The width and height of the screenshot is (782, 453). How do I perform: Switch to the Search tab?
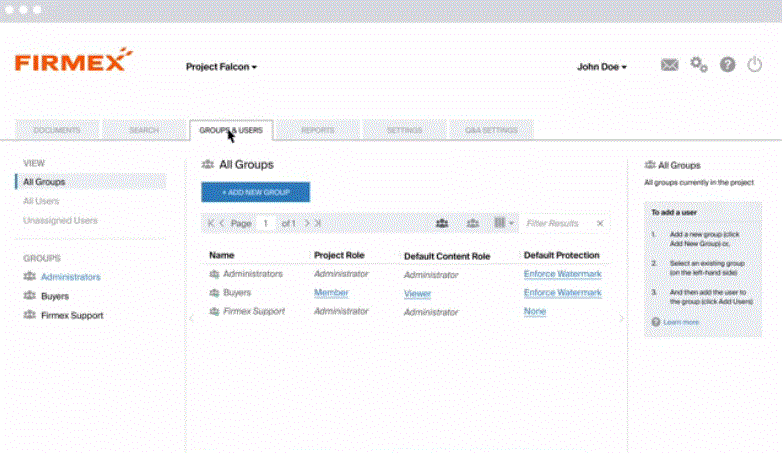(x=144, y=130)
